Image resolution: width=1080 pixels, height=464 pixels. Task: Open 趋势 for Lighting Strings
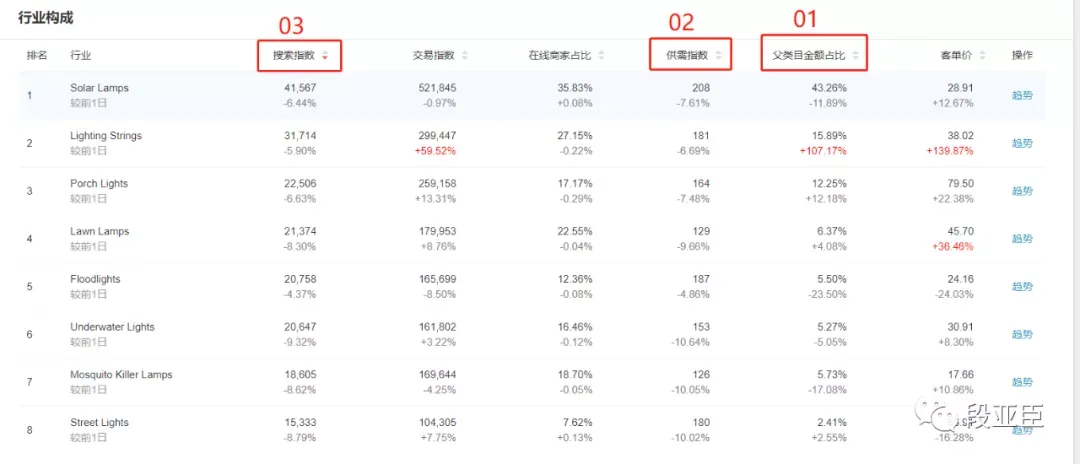coord(1022,143)
